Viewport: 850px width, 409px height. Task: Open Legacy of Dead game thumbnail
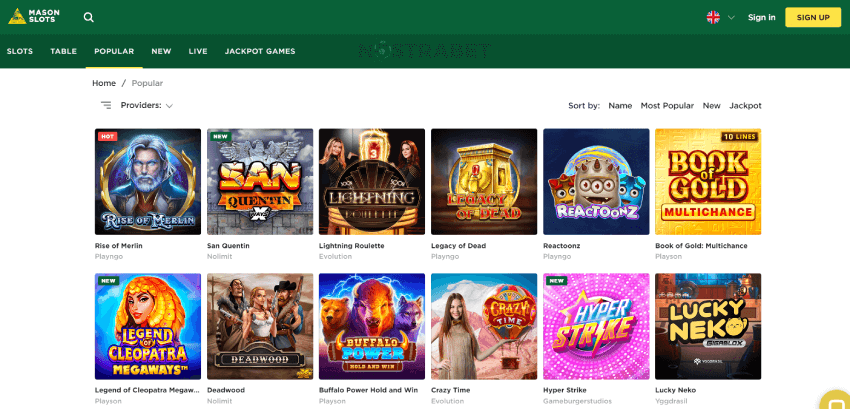(484, 182)
